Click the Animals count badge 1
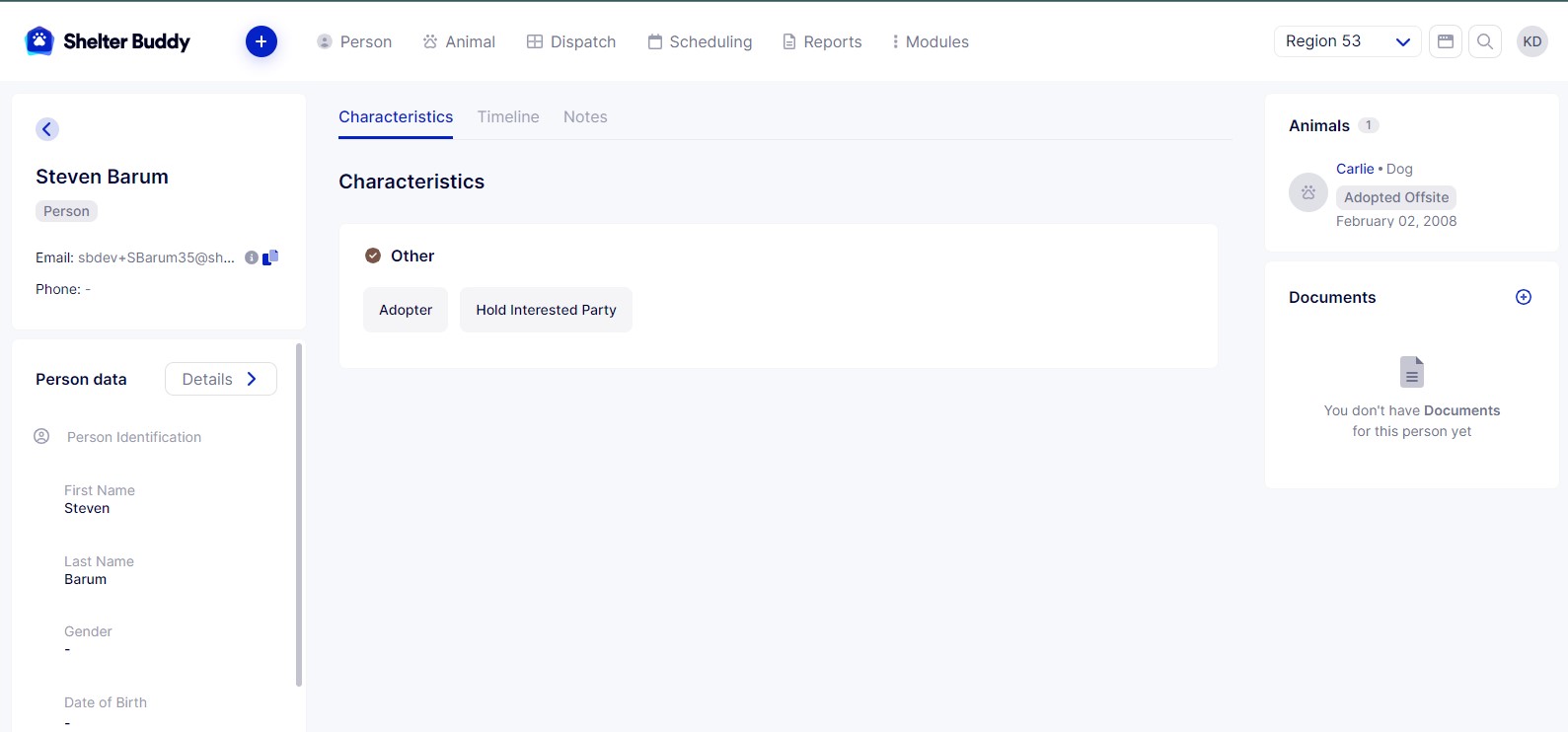 1369,125
